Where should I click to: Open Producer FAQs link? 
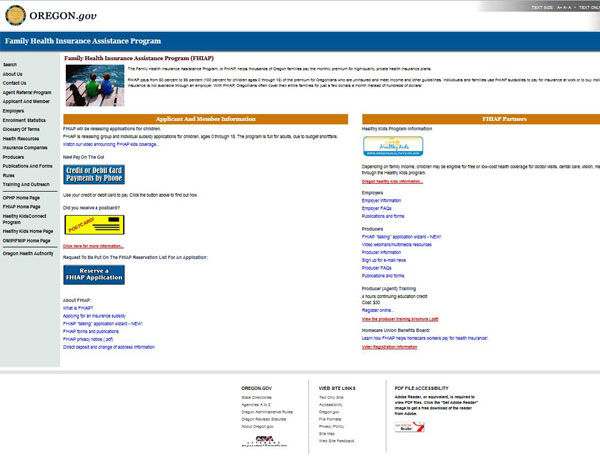(377, 268)
